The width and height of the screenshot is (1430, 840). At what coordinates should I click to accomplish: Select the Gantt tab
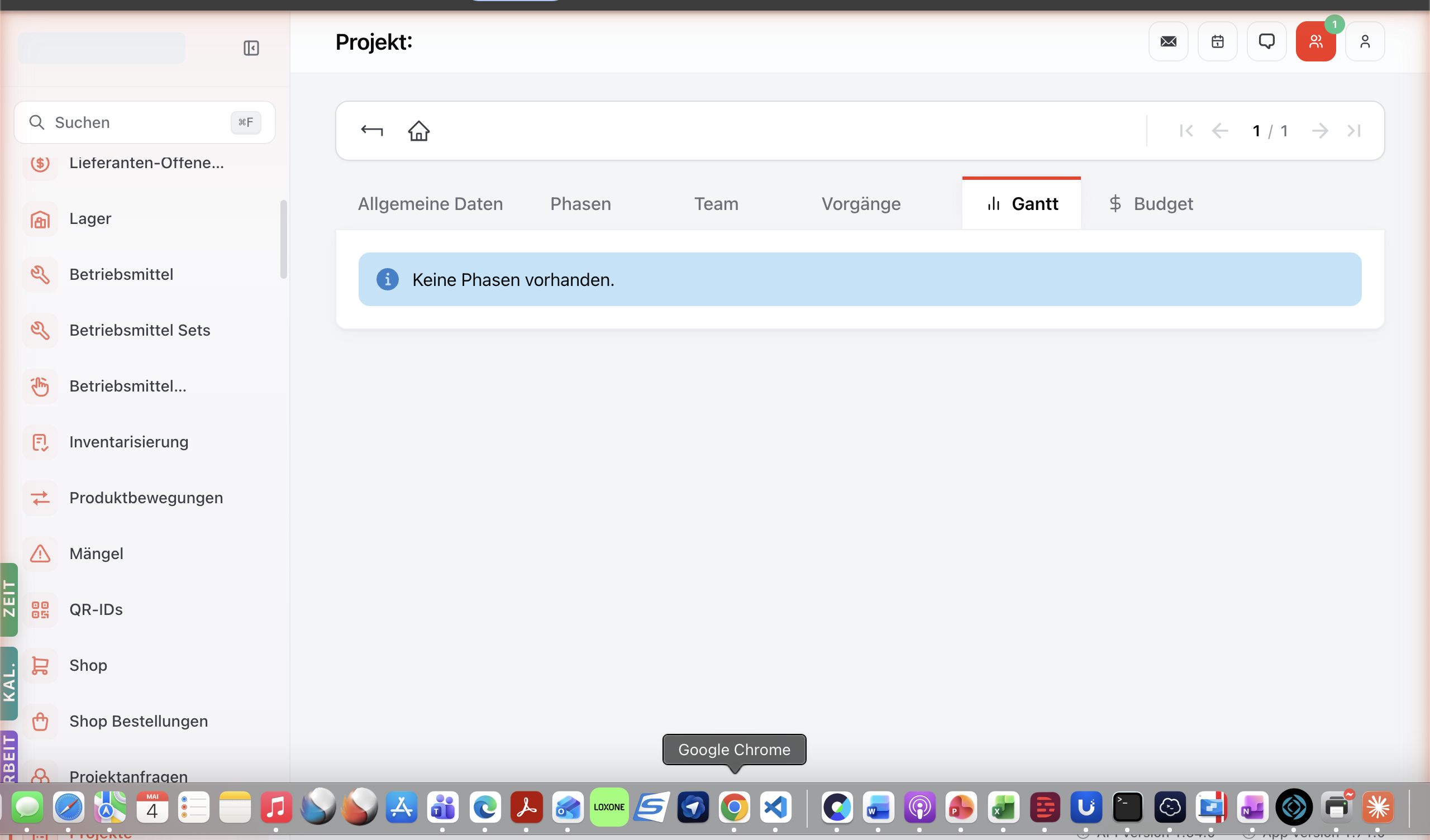(1022, 204)
